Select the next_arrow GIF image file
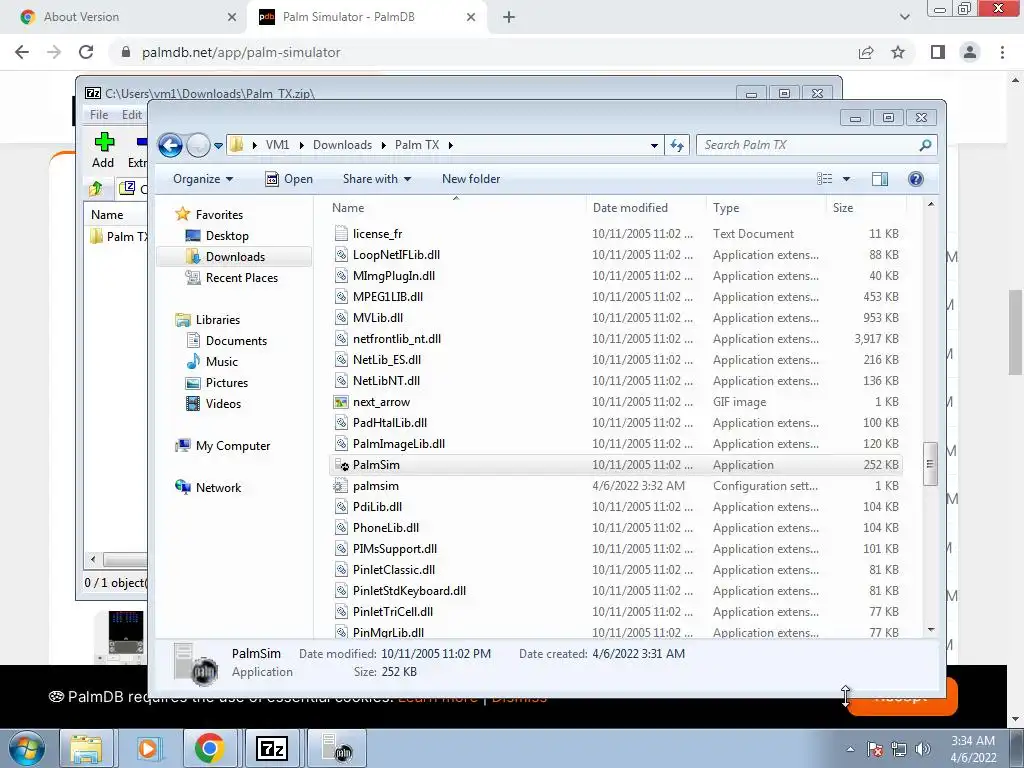The width and height of the screenshot is (1024, 768). pos(616,402)
